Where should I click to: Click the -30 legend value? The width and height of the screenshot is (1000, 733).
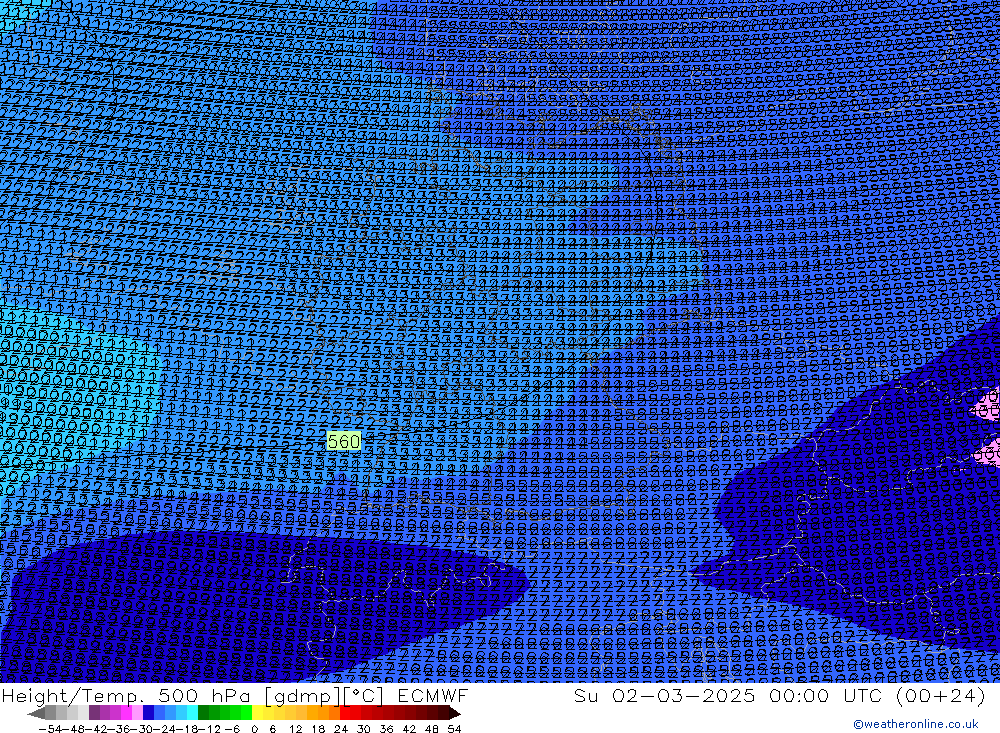tap(143, 729)
